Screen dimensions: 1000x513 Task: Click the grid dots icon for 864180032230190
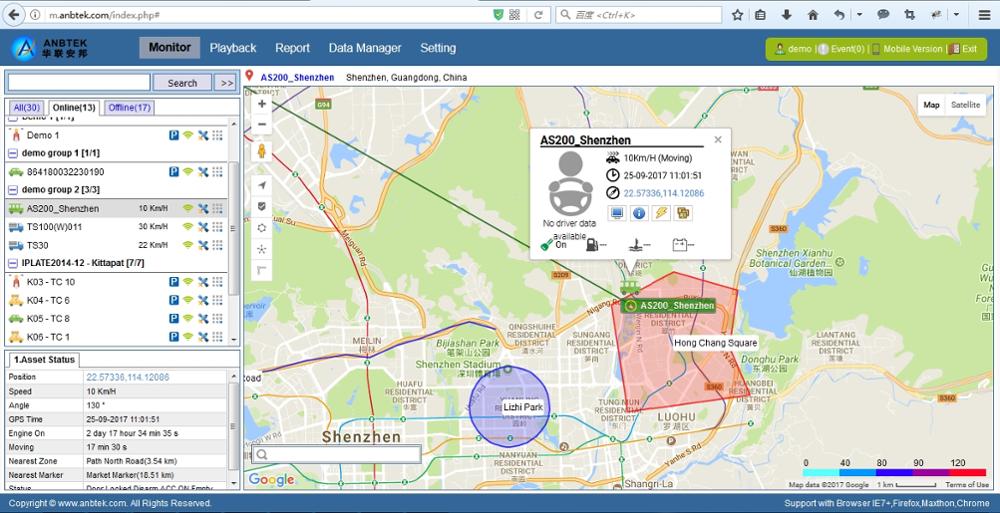[x=217, y=172]
